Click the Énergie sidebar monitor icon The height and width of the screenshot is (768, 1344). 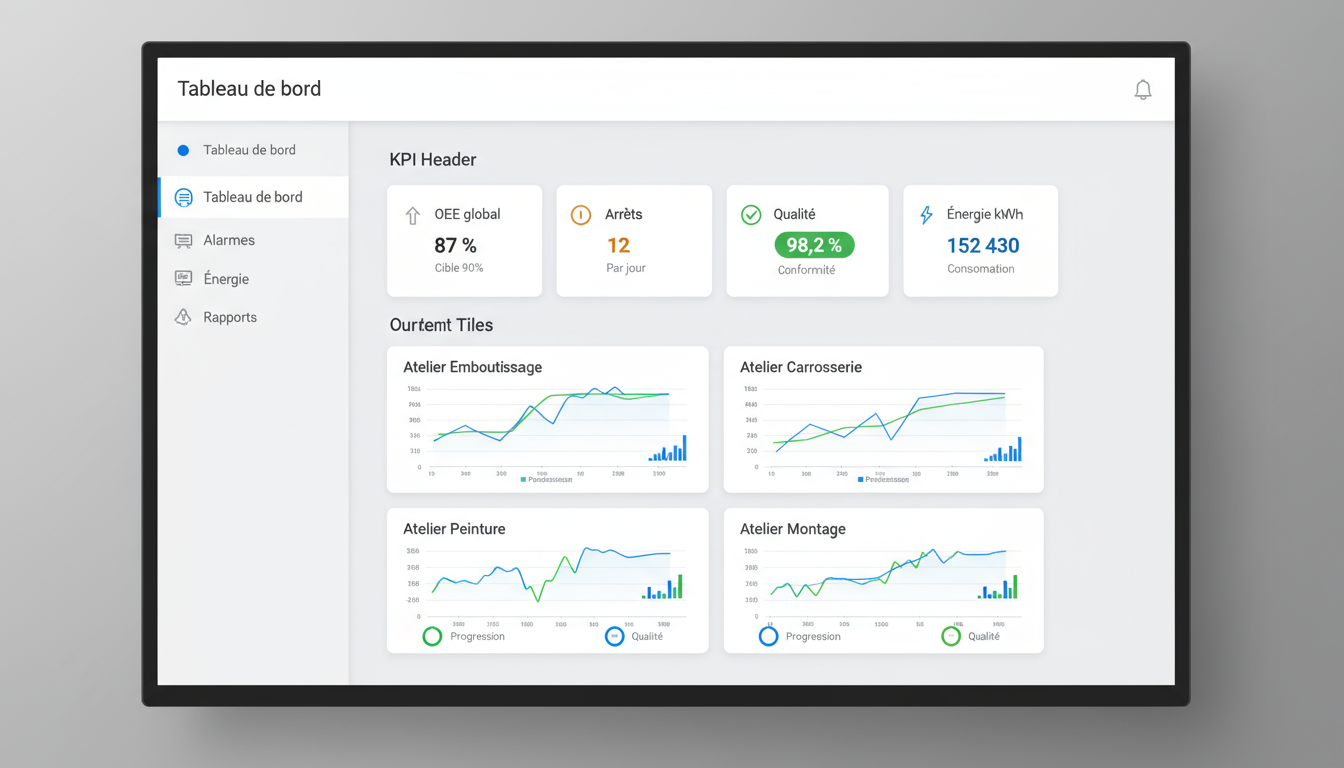click(183, 279)
